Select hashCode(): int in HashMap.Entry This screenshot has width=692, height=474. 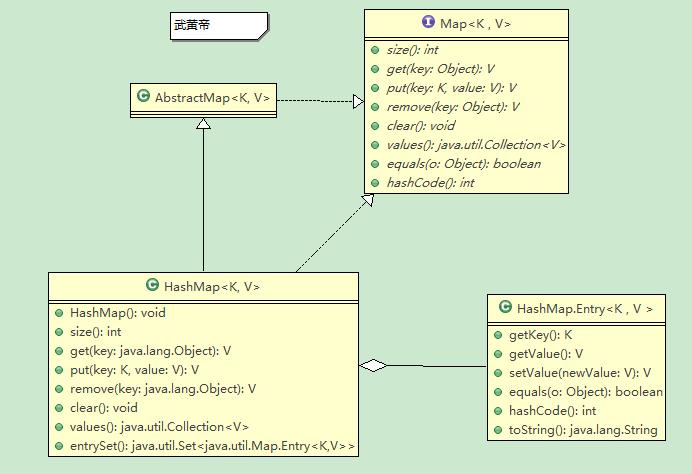pos(553,411)
